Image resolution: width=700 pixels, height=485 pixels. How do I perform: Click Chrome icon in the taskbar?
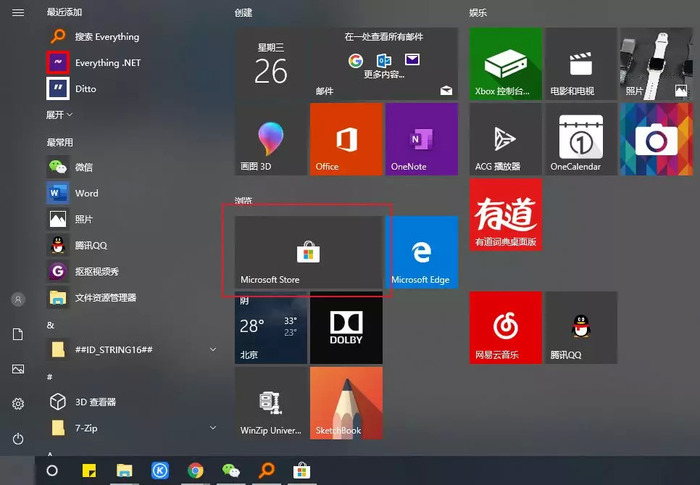[x=195, y=470]
